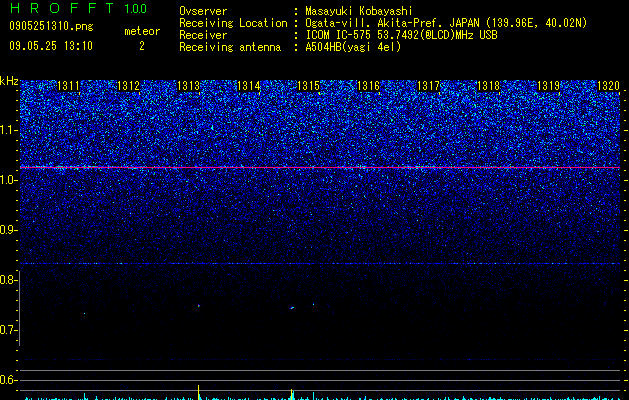Click the observer name Masayuki Kobayashi
Image resolution: width=629 pixels, height=400 pixels.
359,11
